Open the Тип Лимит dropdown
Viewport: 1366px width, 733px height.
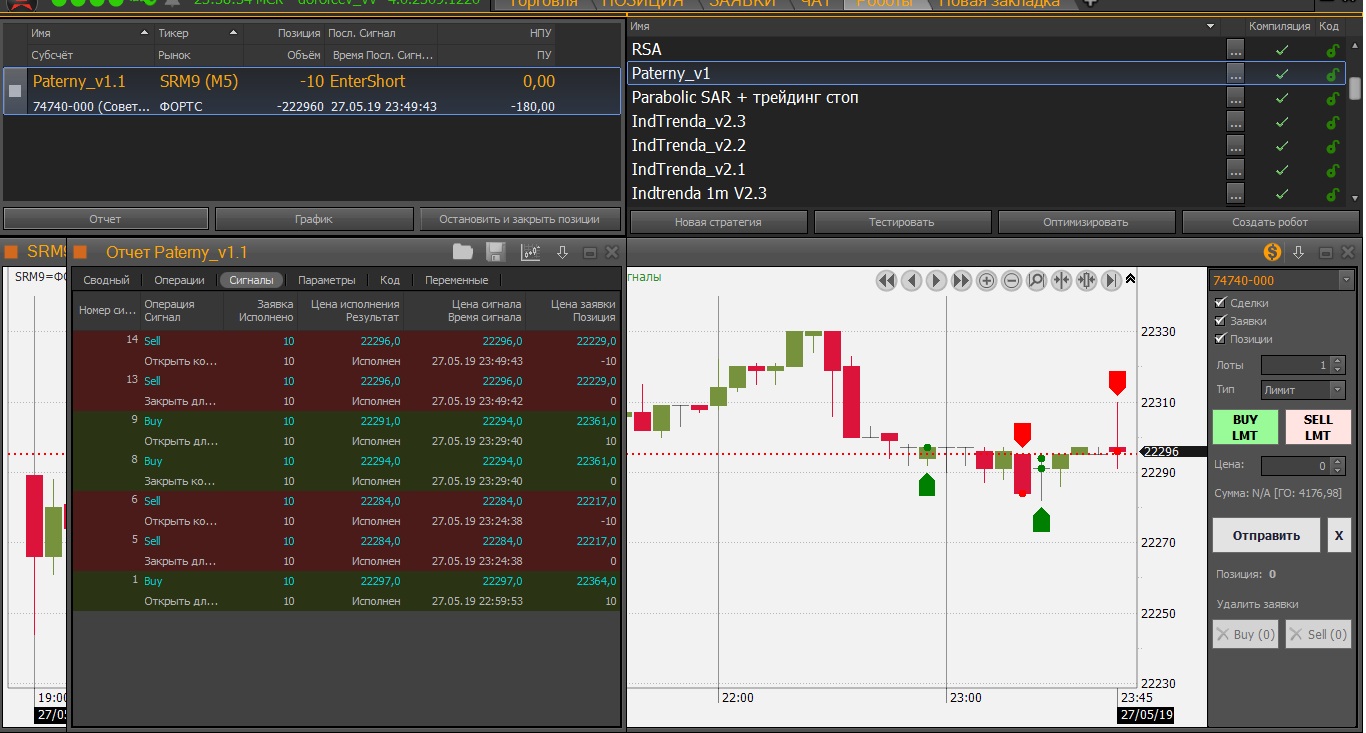point(1337,390)
